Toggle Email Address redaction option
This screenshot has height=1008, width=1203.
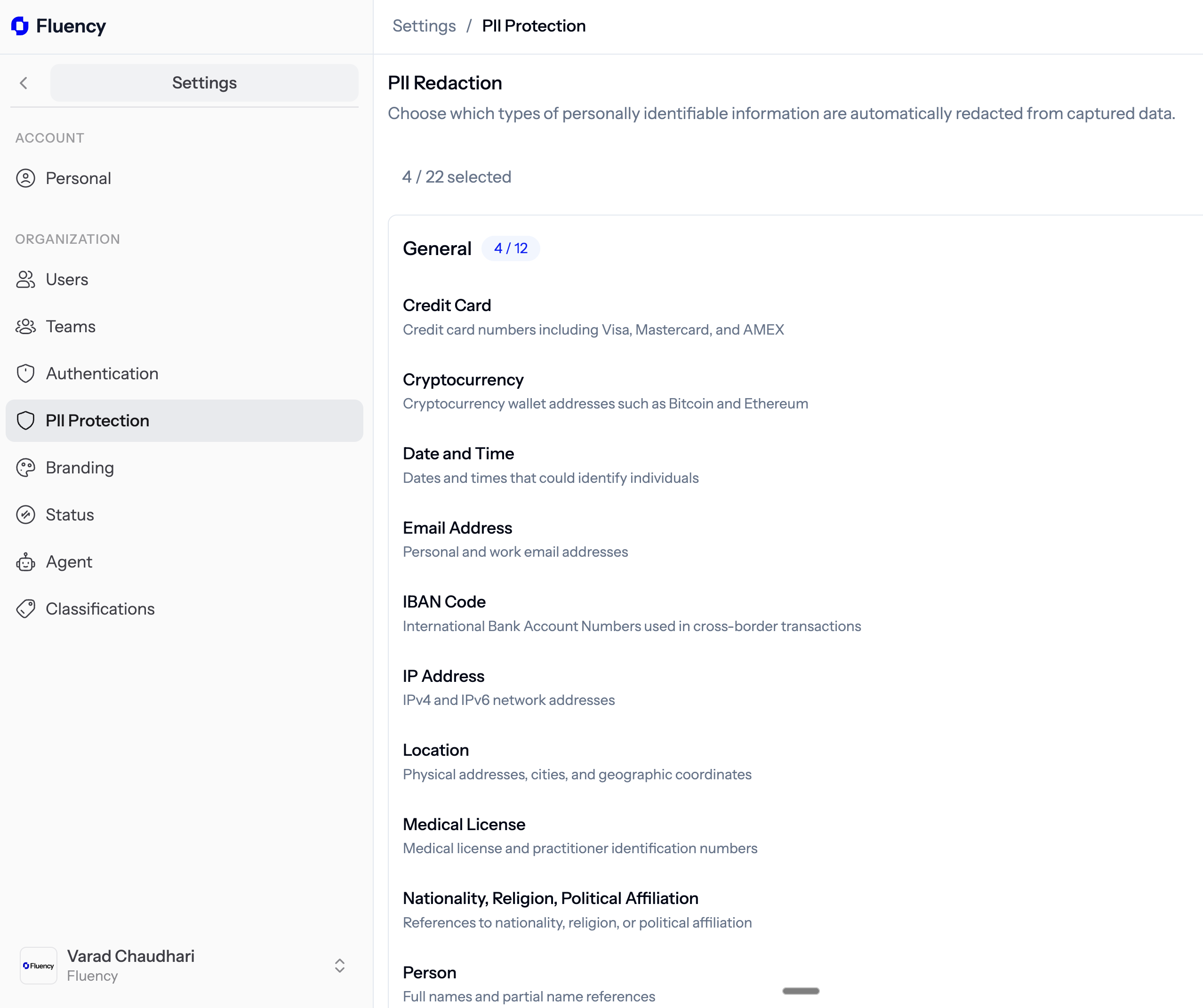click(457, 528)
